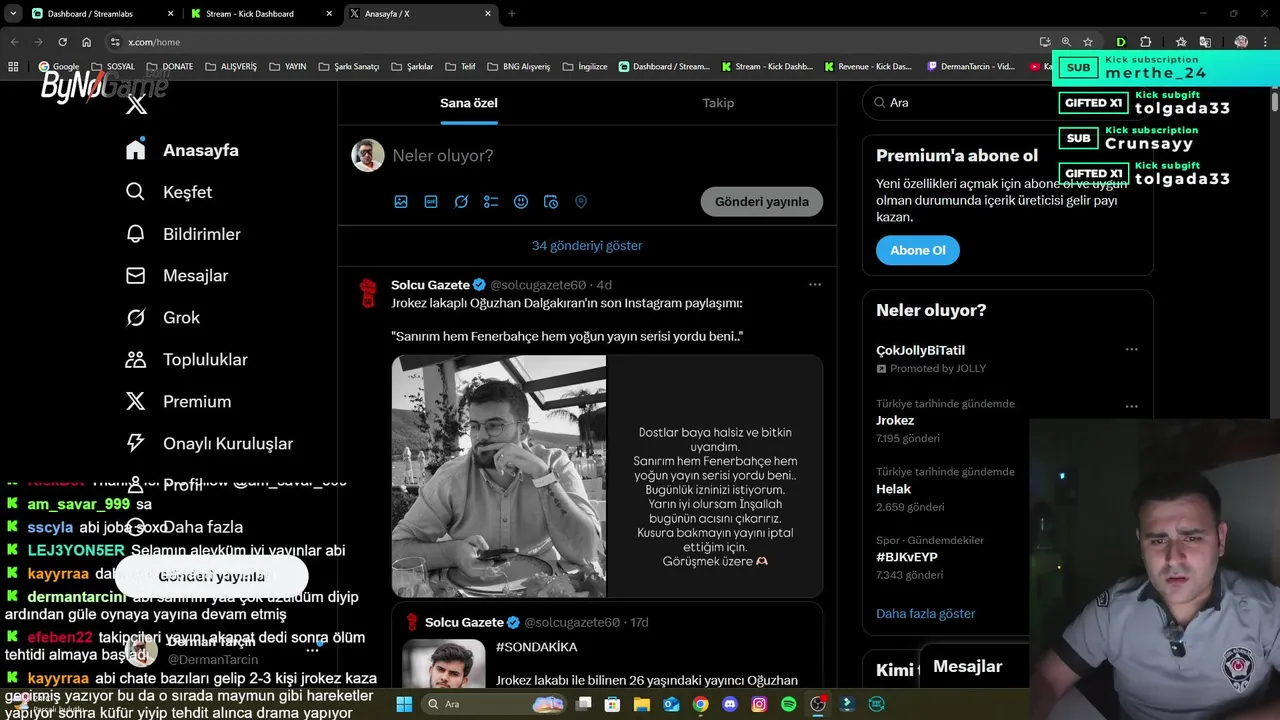The image size is (1280, 720).
Task: Open SOSYAL bookmarks folder
Action: (x=113, y=67)
